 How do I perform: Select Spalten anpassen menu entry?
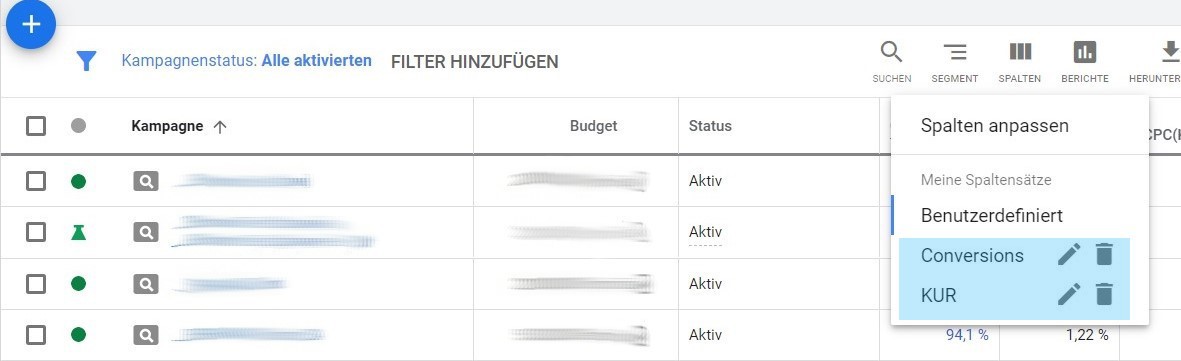tap(994, 126)
